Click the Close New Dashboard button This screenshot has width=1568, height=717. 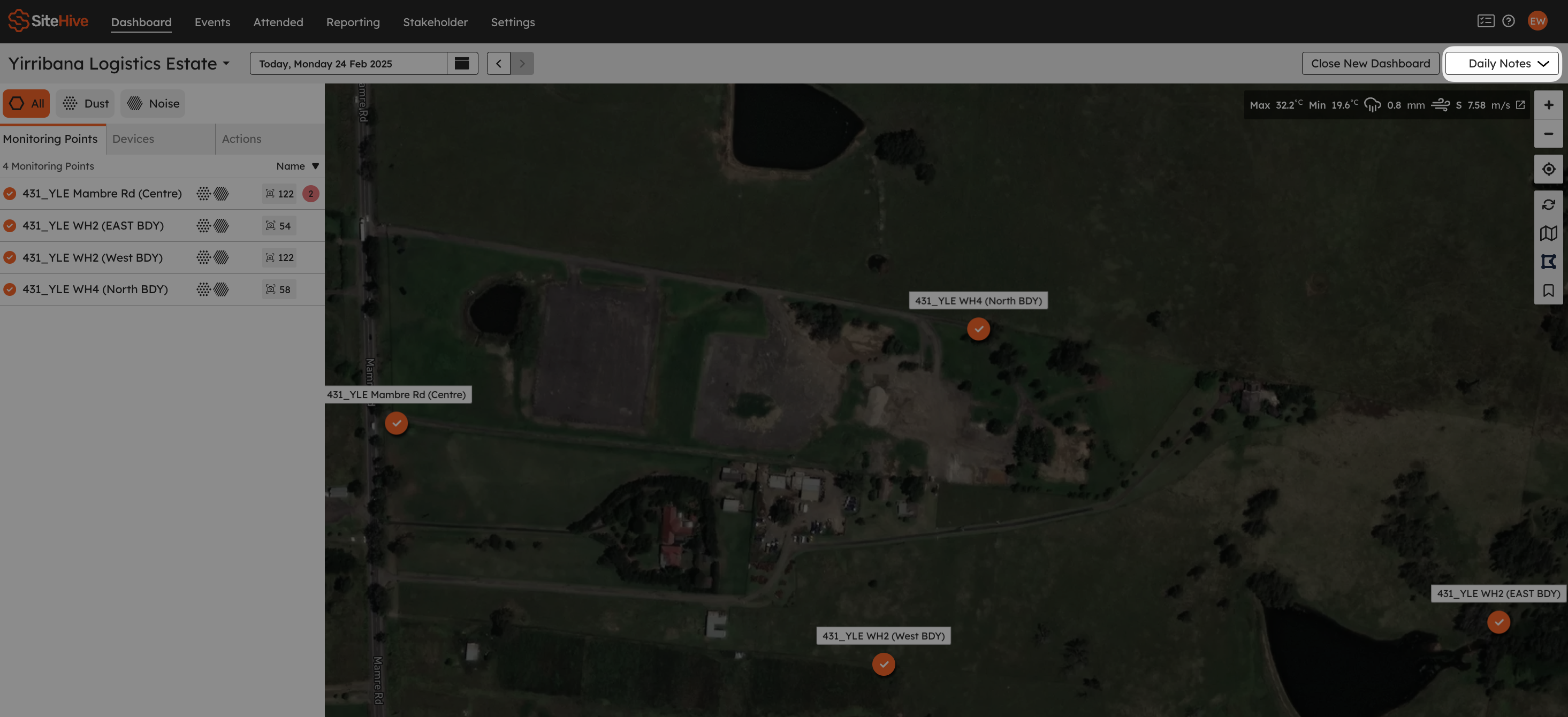(1370, 63)
